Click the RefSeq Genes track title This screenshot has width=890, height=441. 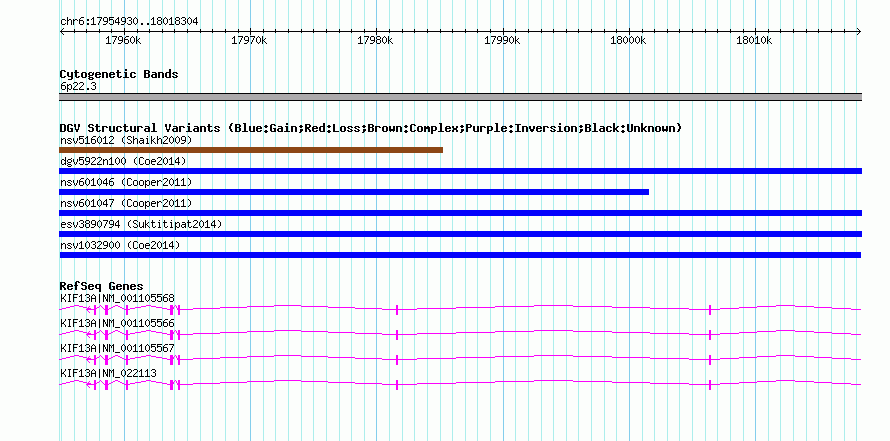click(x=102, y=286)
